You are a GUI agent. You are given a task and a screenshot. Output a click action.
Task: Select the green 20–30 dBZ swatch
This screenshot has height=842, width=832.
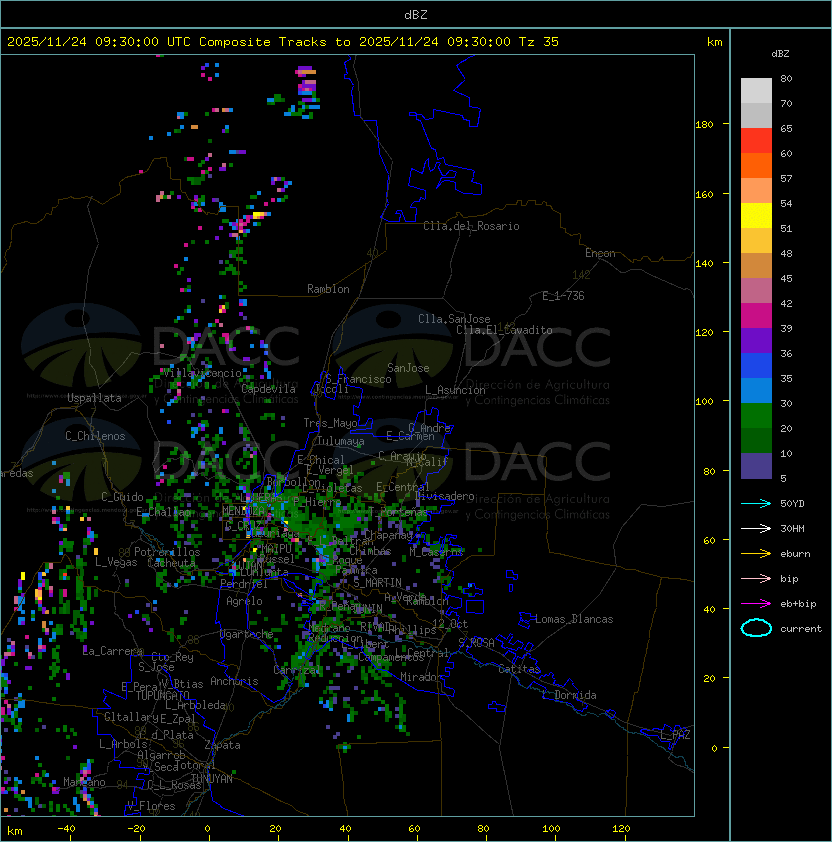(x=756, y=416)
